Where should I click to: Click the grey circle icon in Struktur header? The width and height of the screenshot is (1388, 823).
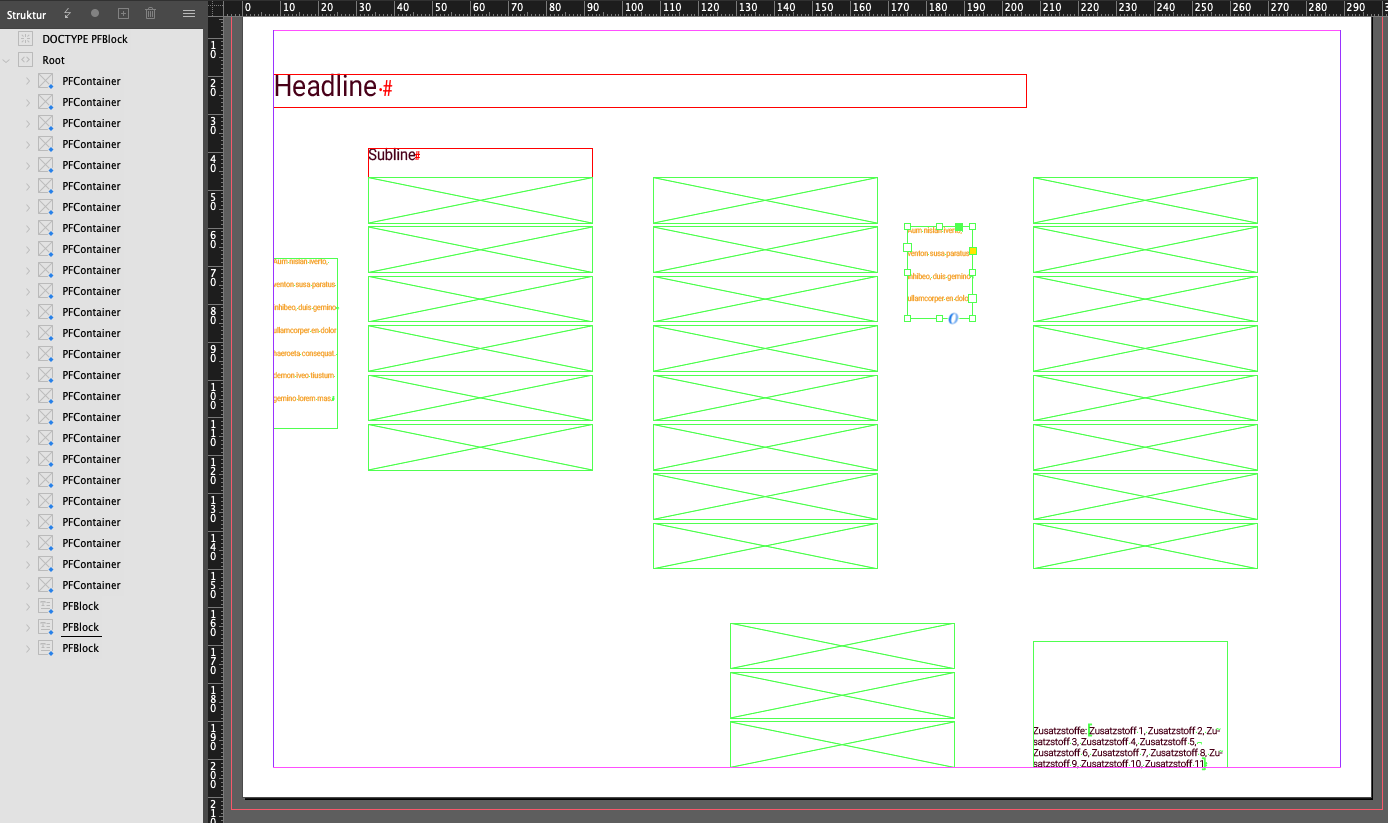click(95, 14)
